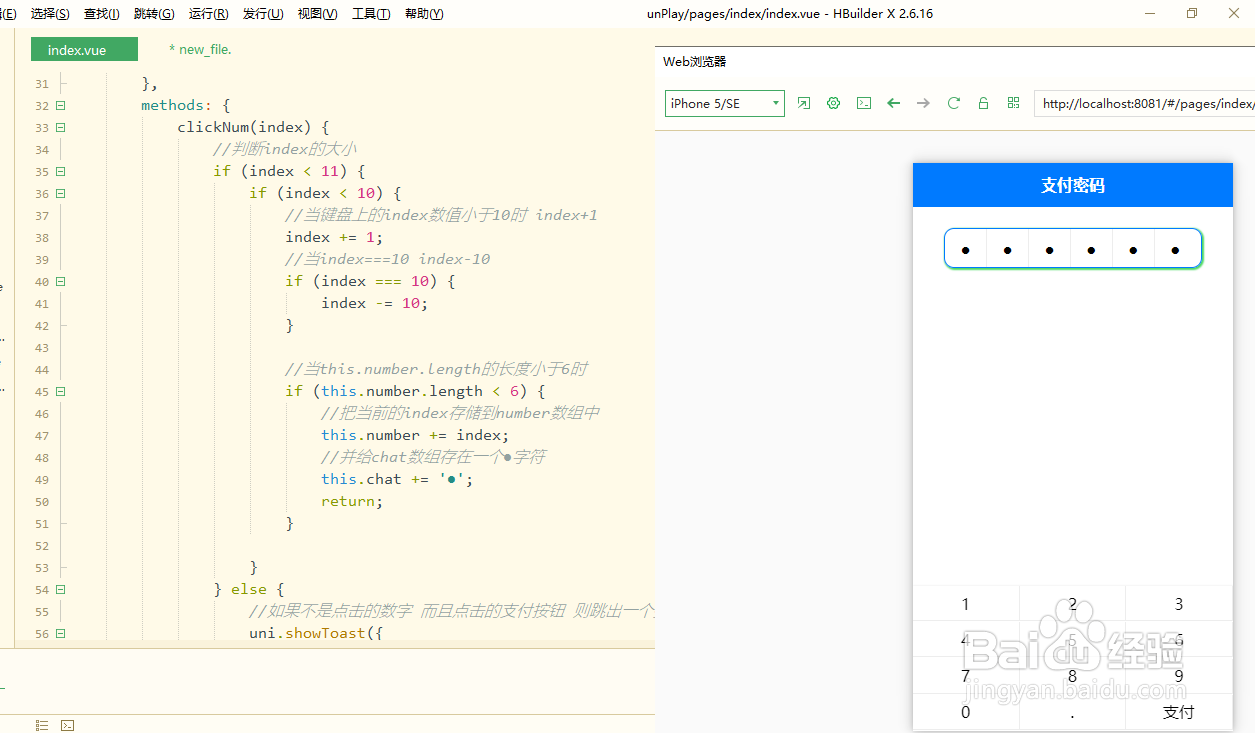Tap the 支付 pay key

point(1179,712)
